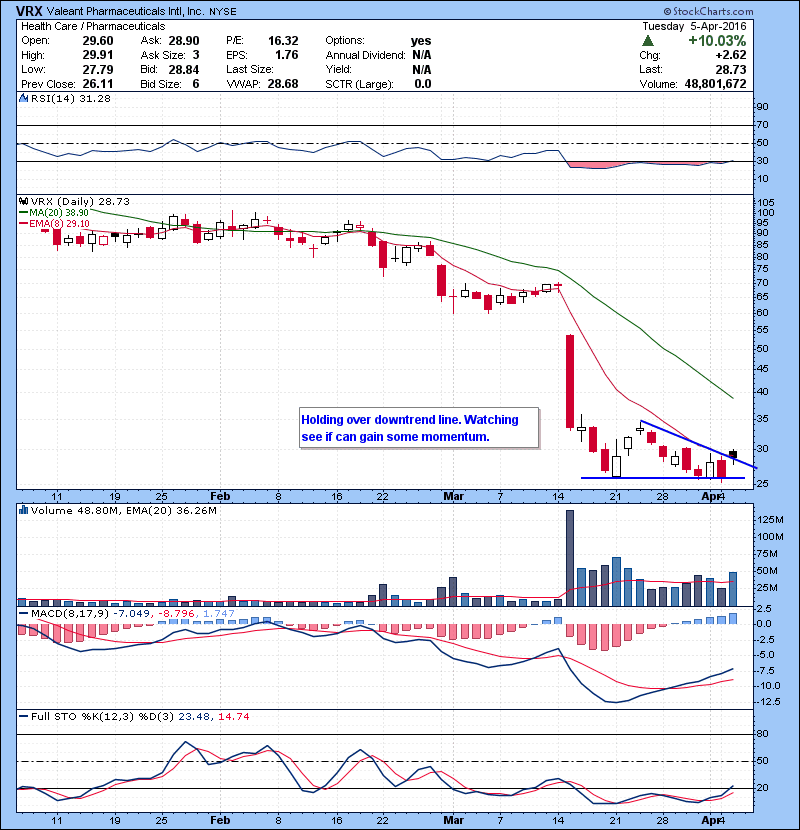Click the Ask Size value 3
Image resolution: width=800 pixels, height=830 pixels.
[196, 55]
